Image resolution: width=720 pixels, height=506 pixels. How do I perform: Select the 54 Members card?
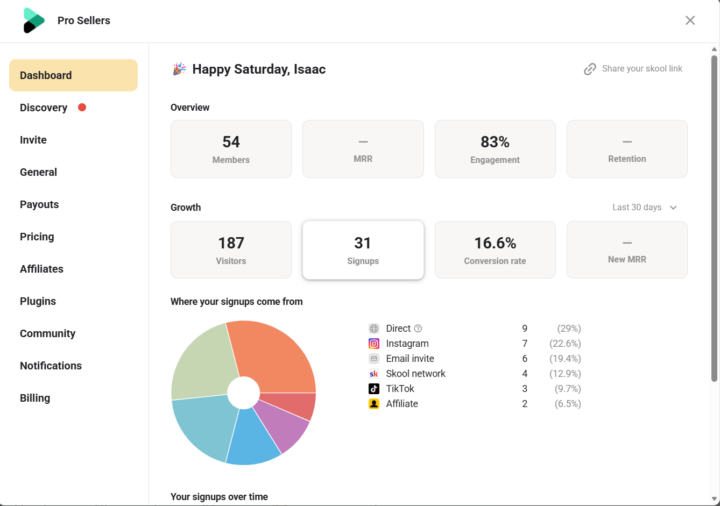[231, 149]
